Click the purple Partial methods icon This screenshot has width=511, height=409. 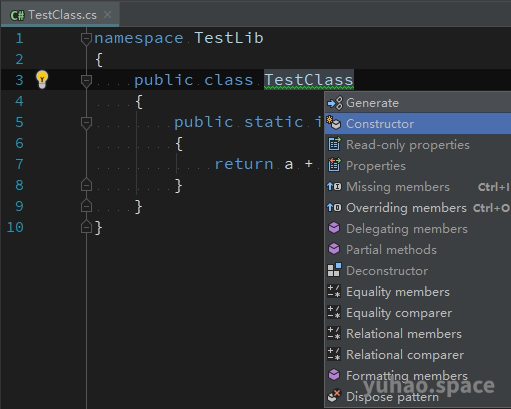click(x=334, y=249)
